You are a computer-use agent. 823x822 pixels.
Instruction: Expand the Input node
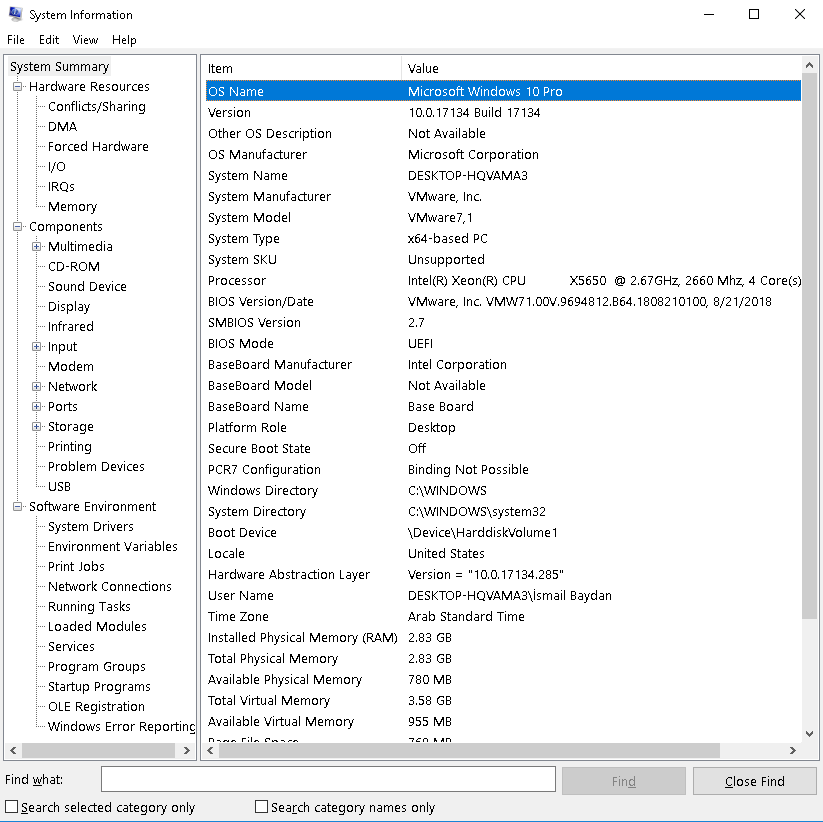pos(36,346)
